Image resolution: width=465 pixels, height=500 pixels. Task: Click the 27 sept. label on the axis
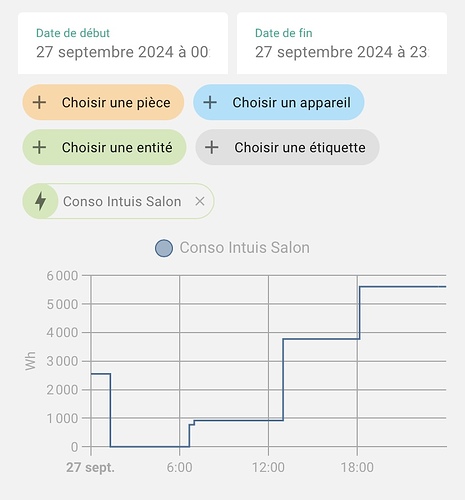pyautogui.click(x=90, y=467)
